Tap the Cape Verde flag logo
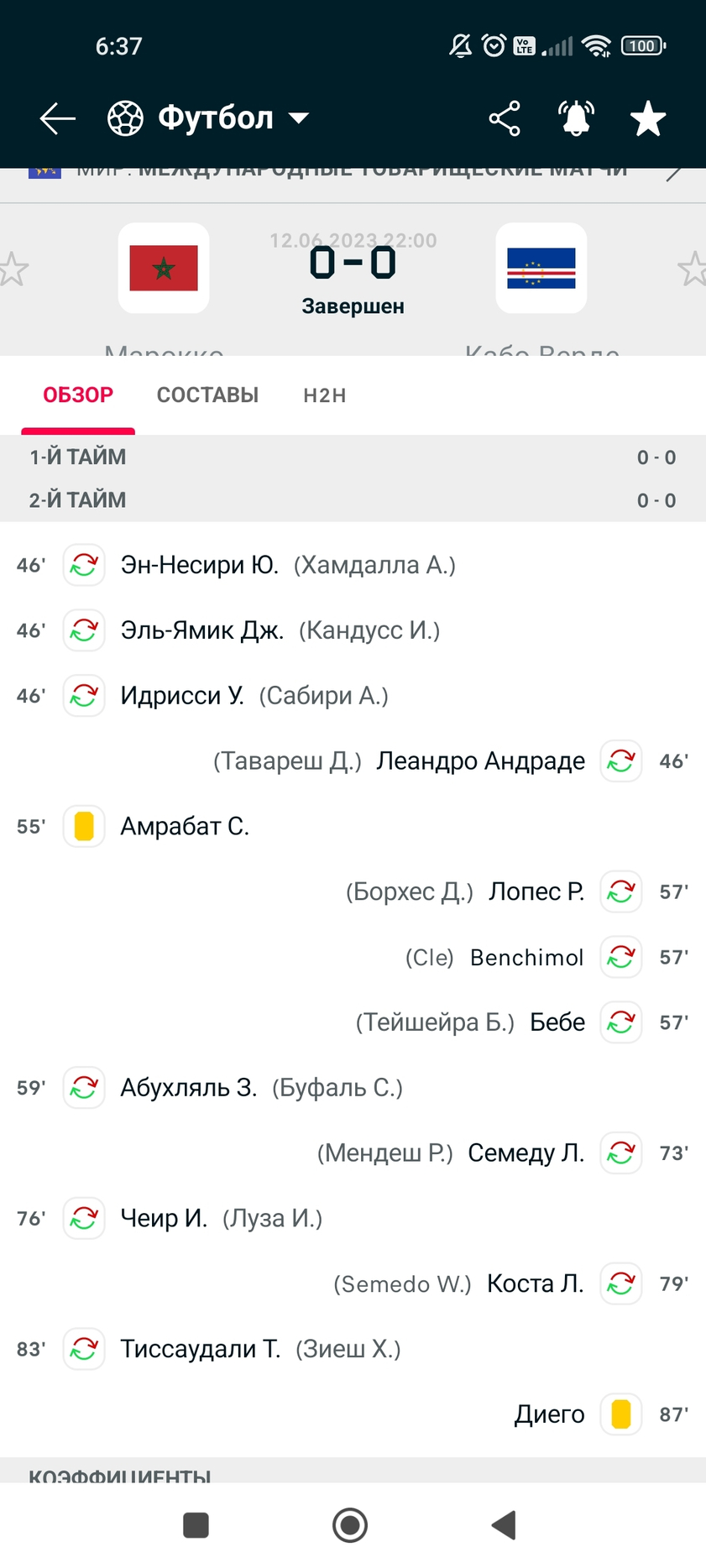This screenshot has width=706, height=1568. point(541,268)
